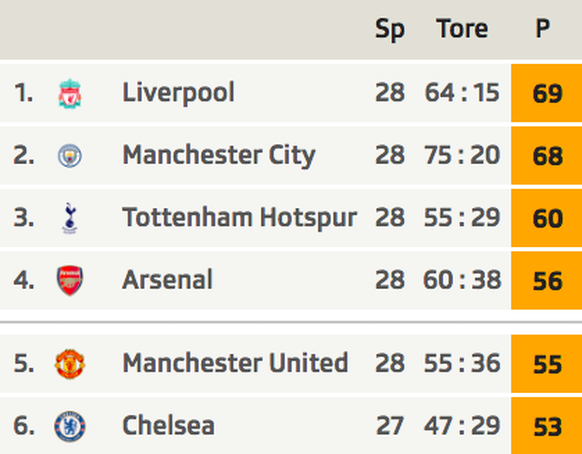582x454 pixels.
Task: Open the Tottenham Hotspur team link
Action: 240,218
